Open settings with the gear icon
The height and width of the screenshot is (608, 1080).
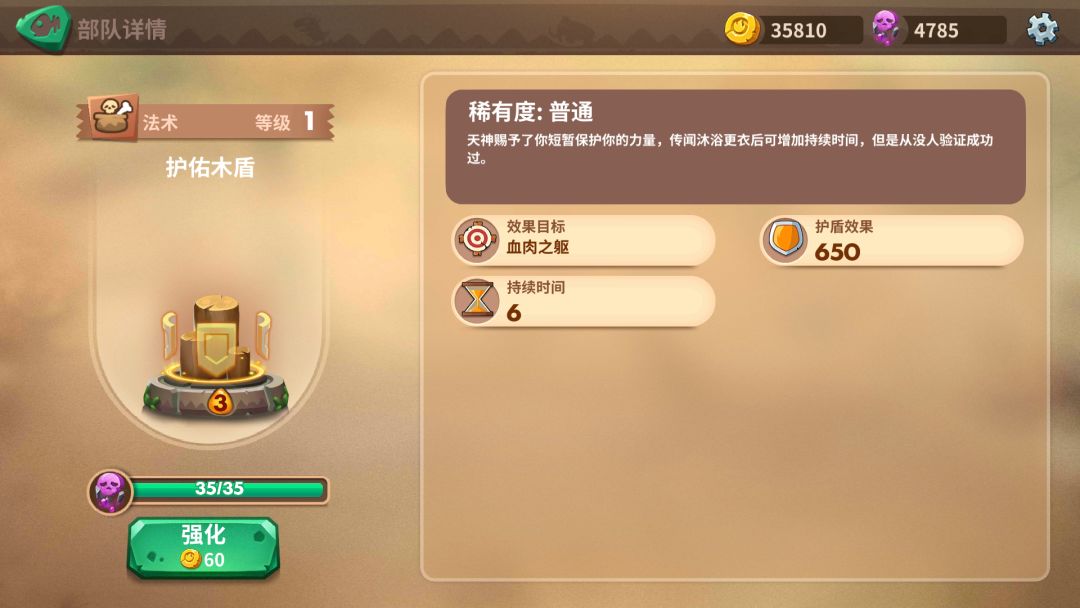(x=1042, y=29)
